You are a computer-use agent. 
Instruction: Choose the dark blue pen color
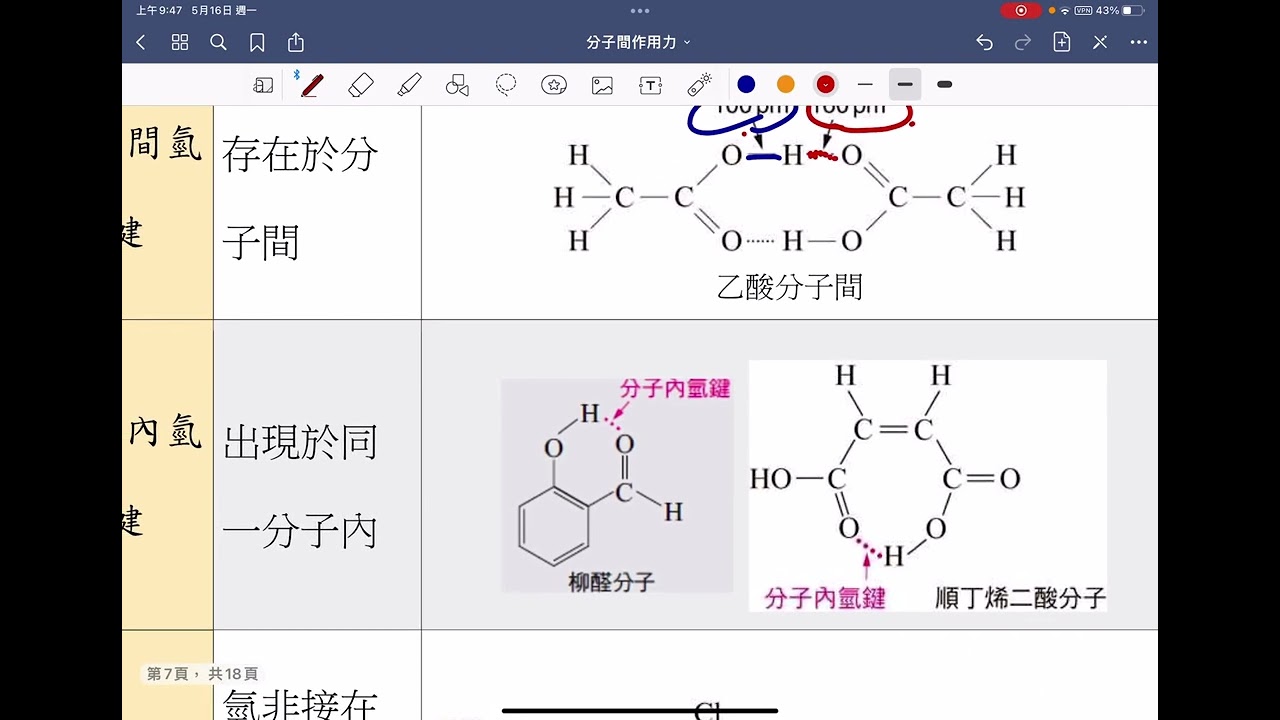click(746, 84)
